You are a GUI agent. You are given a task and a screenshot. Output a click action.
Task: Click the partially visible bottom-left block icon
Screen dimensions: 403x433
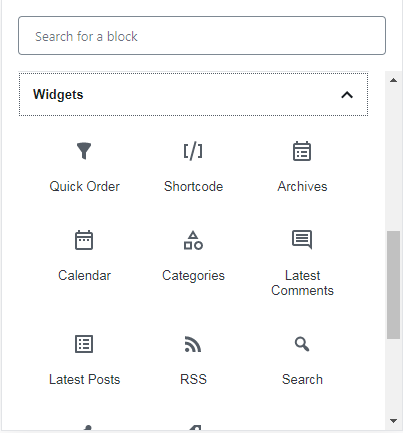click(87, 428)
